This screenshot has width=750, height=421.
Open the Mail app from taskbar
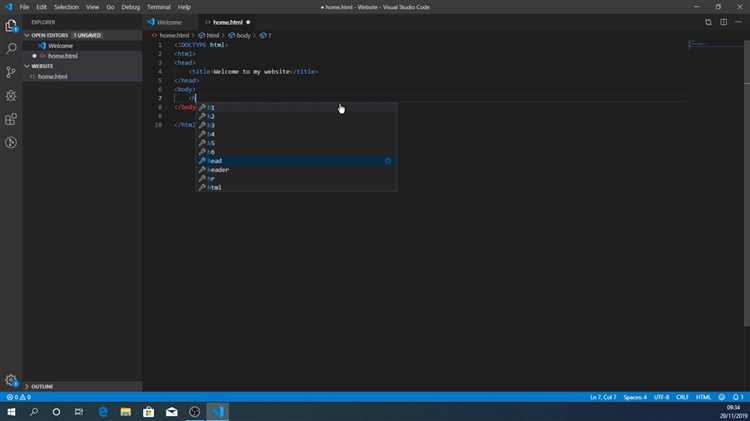[x=172, y=412]
